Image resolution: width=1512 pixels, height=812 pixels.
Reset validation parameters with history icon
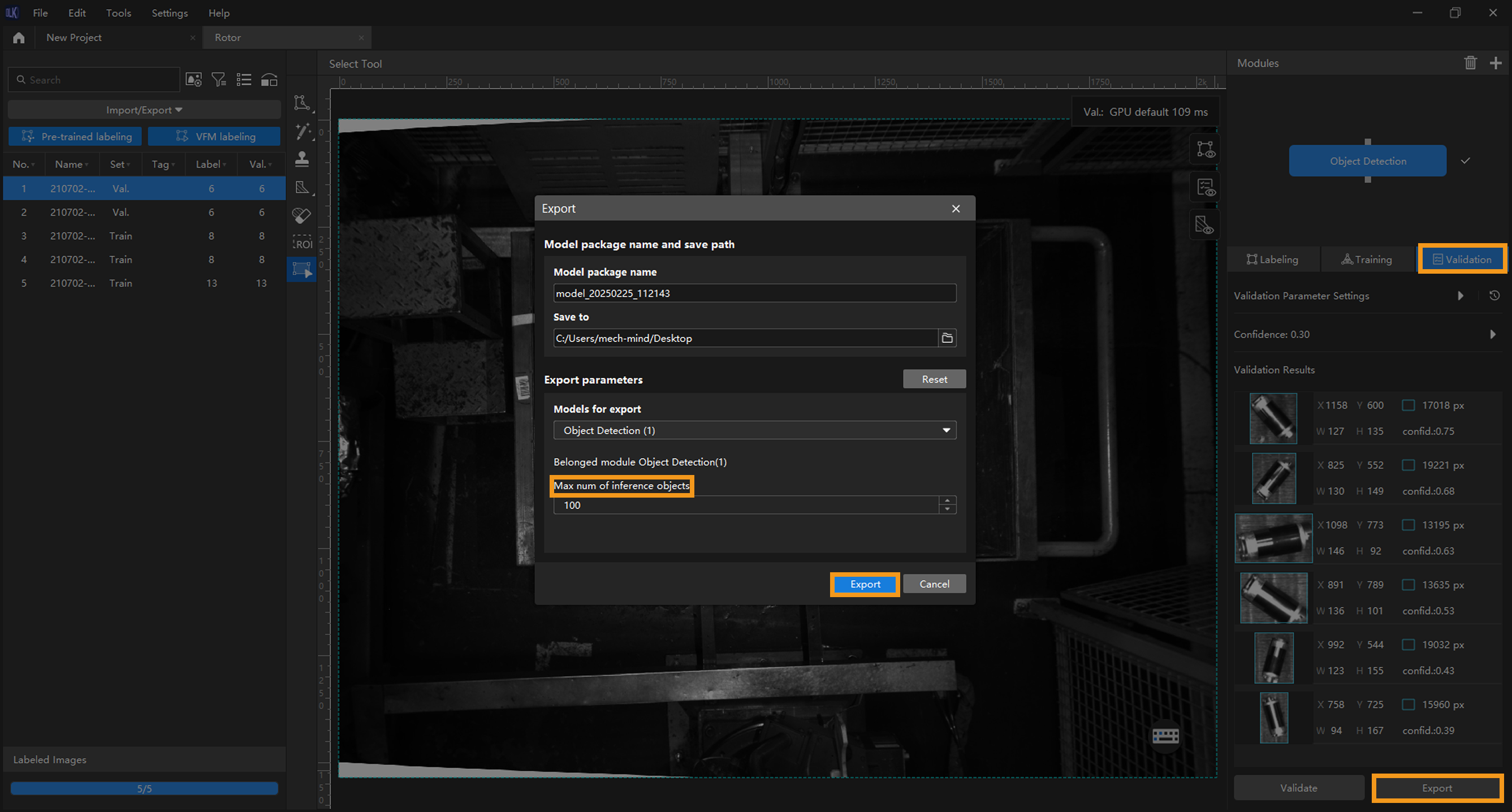pos(1494,295)
